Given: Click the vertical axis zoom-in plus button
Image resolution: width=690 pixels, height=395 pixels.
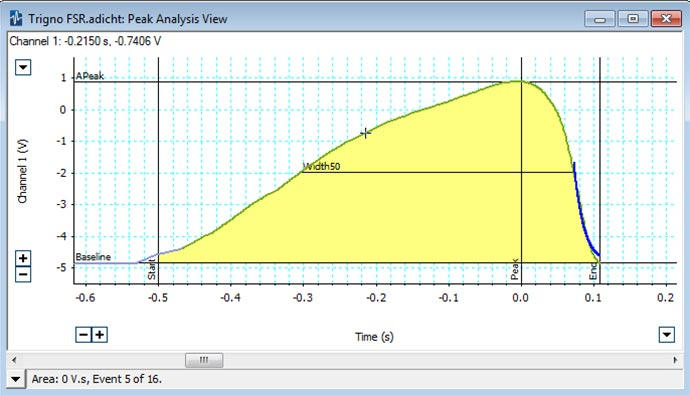Looking at the screenshot, I should (x=23, y=258).
